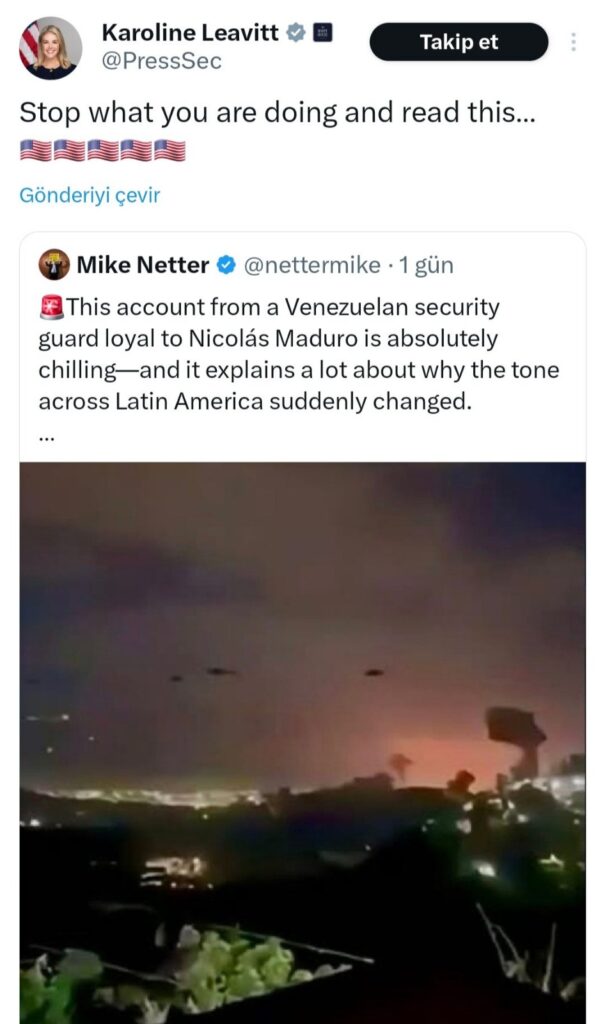Click the "Stop what you are doing" post text
The width and height of the screenshot is (605, 1024).
[x=277, y=114]
